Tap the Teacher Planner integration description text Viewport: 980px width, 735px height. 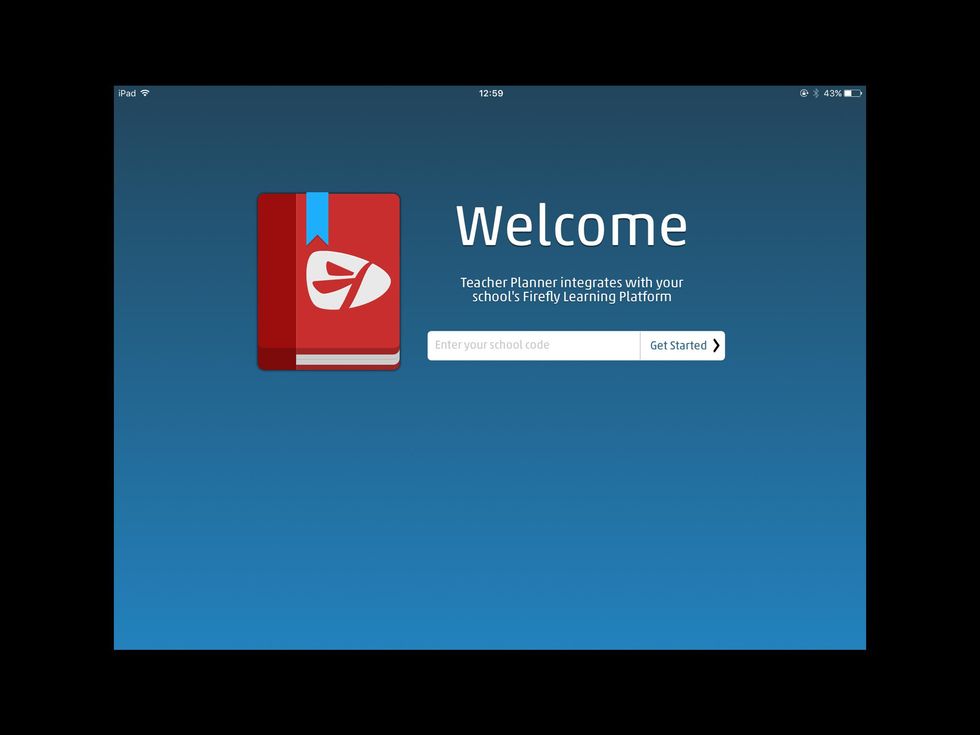(x=571, y=289)
